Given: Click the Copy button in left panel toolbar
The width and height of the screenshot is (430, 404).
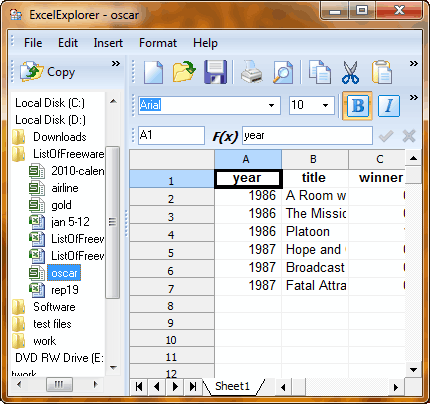Looking at the screenshot, I should pyautogui.click(x=47, y=72).
